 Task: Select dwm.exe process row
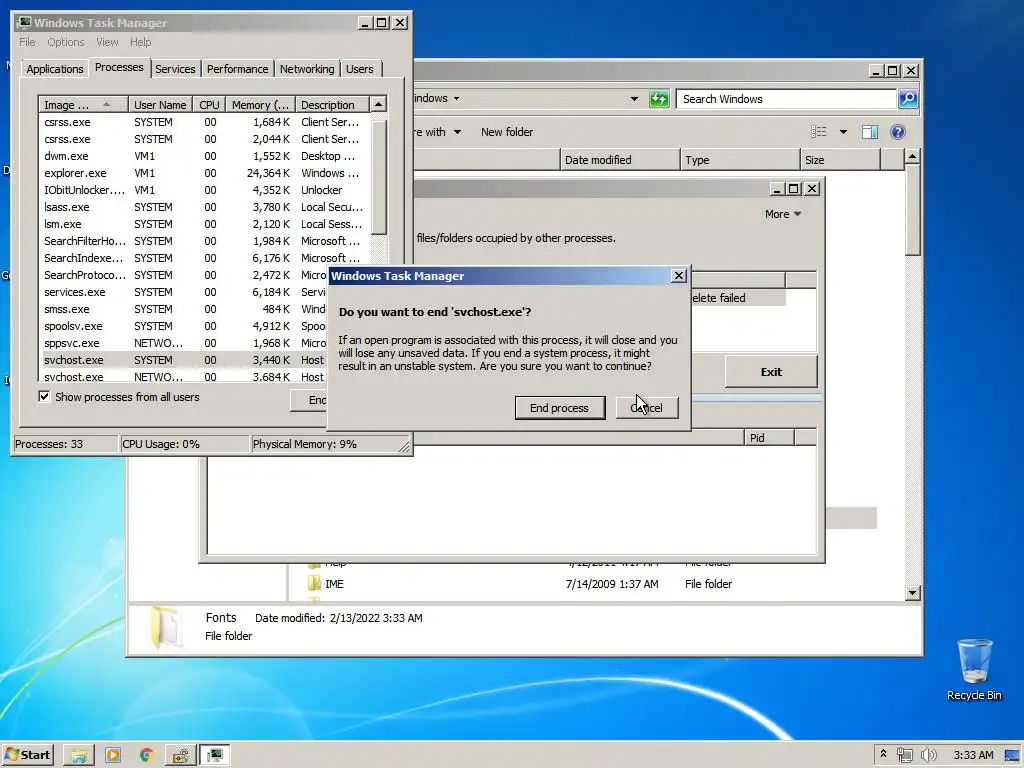[204, 156]
